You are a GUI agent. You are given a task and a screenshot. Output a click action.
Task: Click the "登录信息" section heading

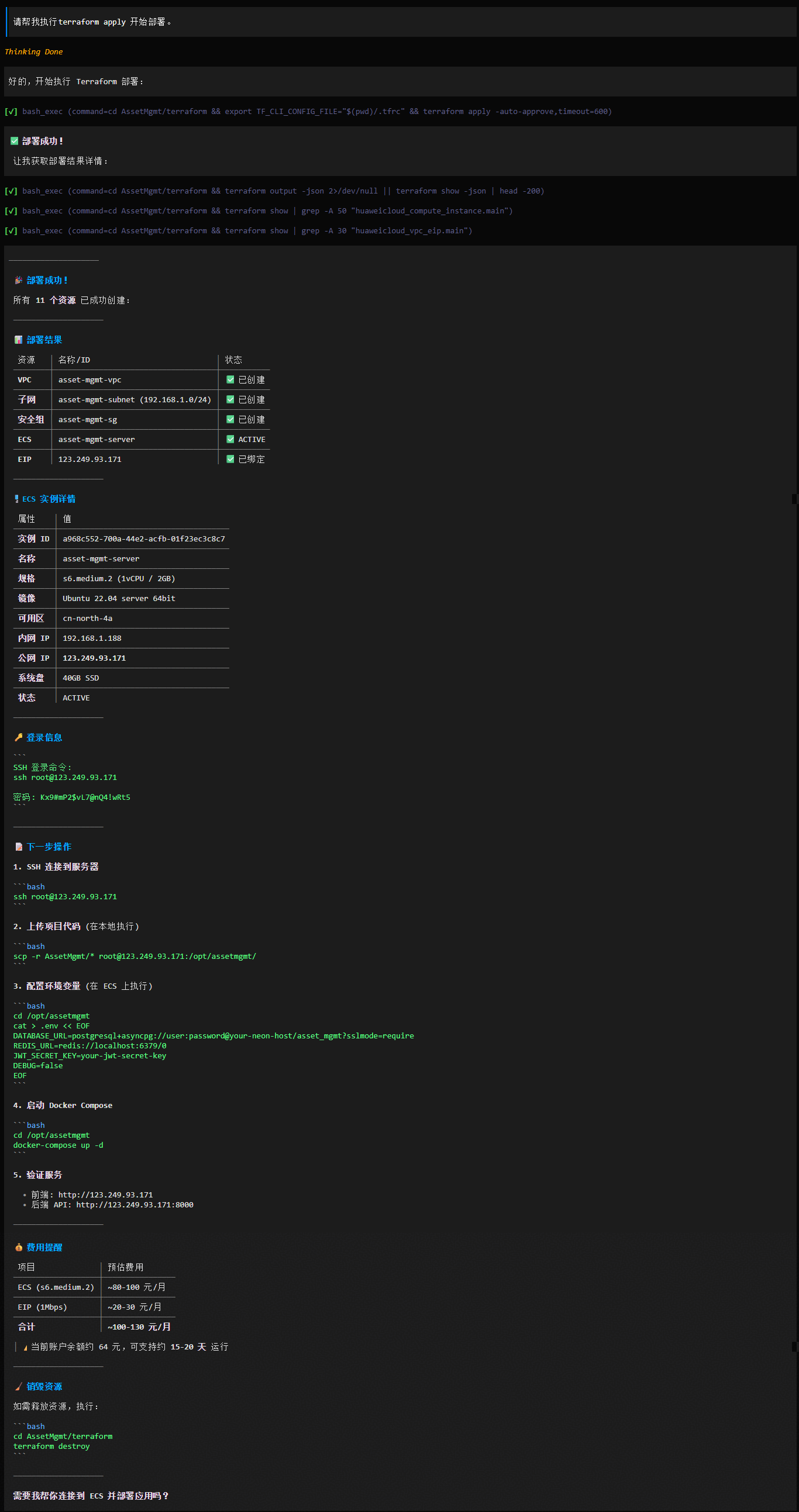point(44,738)
